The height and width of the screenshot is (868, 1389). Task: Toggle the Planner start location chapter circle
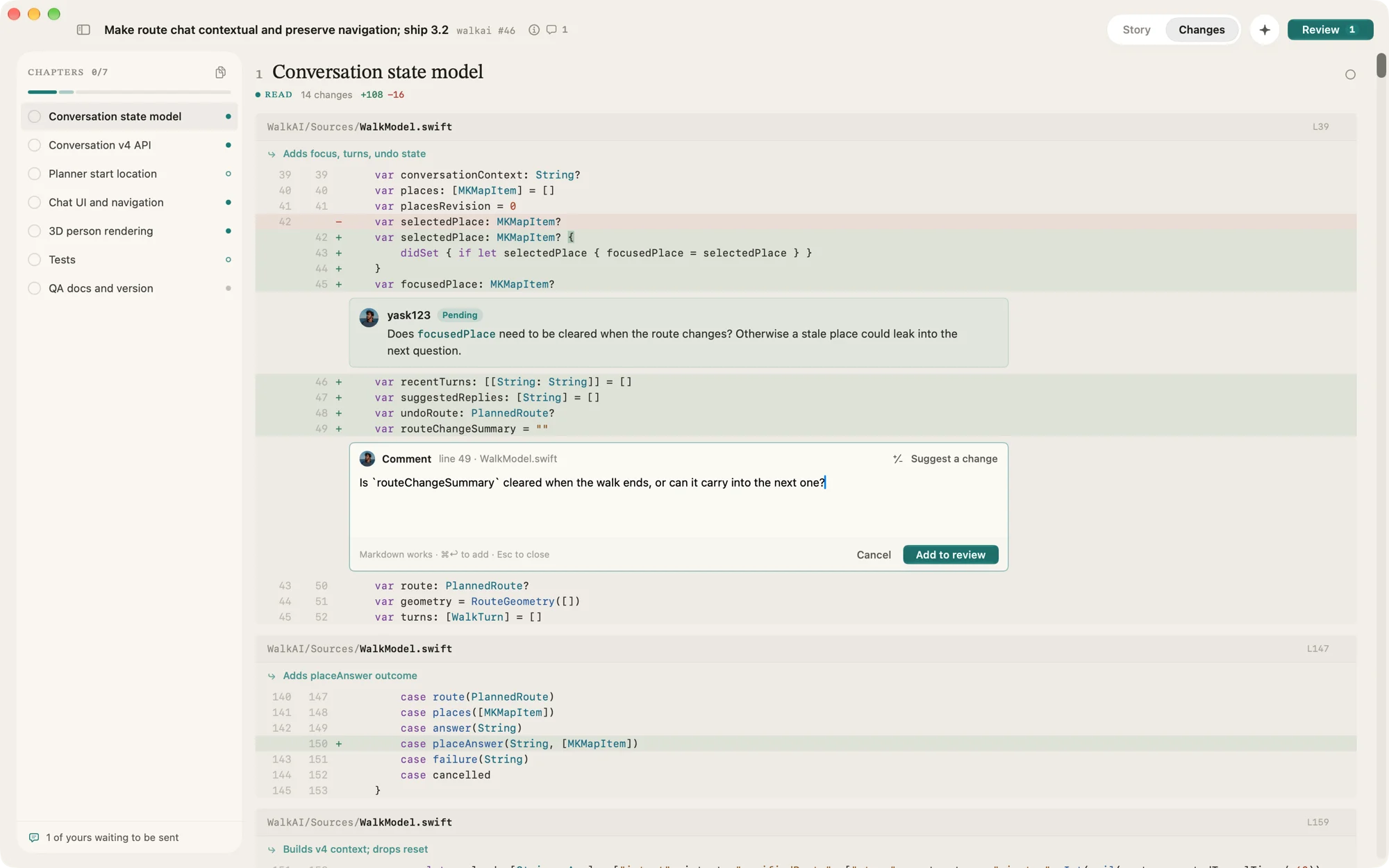tap(34, 174)
